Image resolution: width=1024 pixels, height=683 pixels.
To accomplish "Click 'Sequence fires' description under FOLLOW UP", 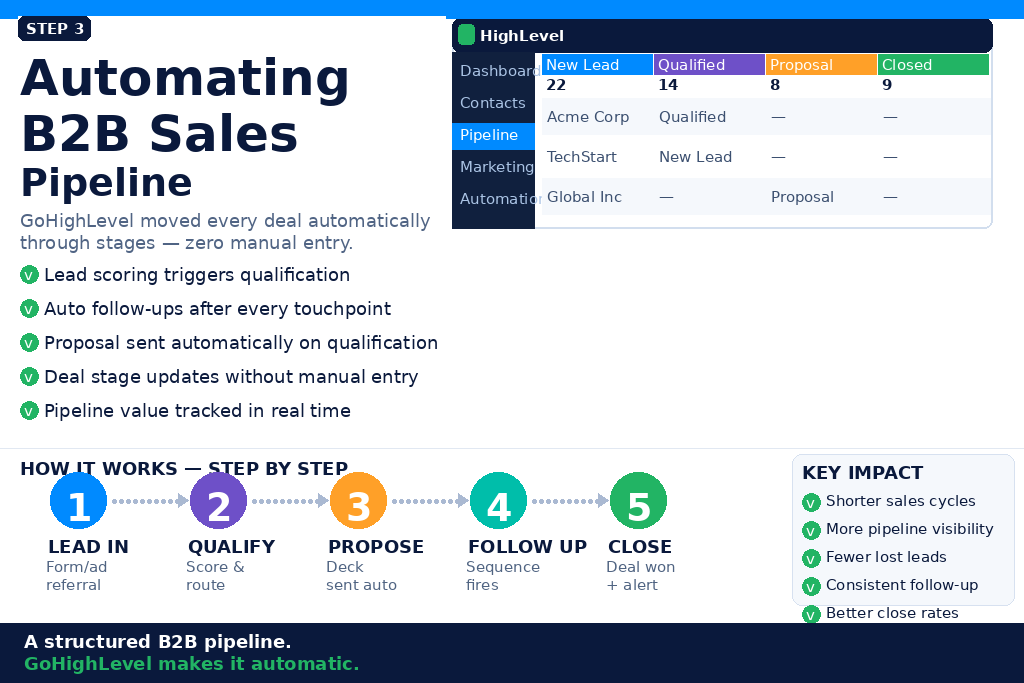I will 503,576.
